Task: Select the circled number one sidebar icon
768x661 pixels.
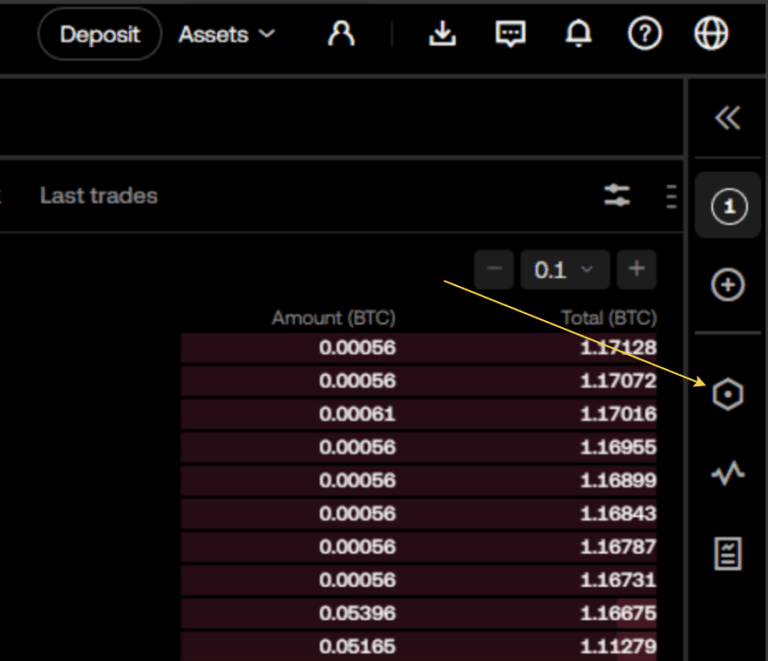Action: [x=728, y=207]
